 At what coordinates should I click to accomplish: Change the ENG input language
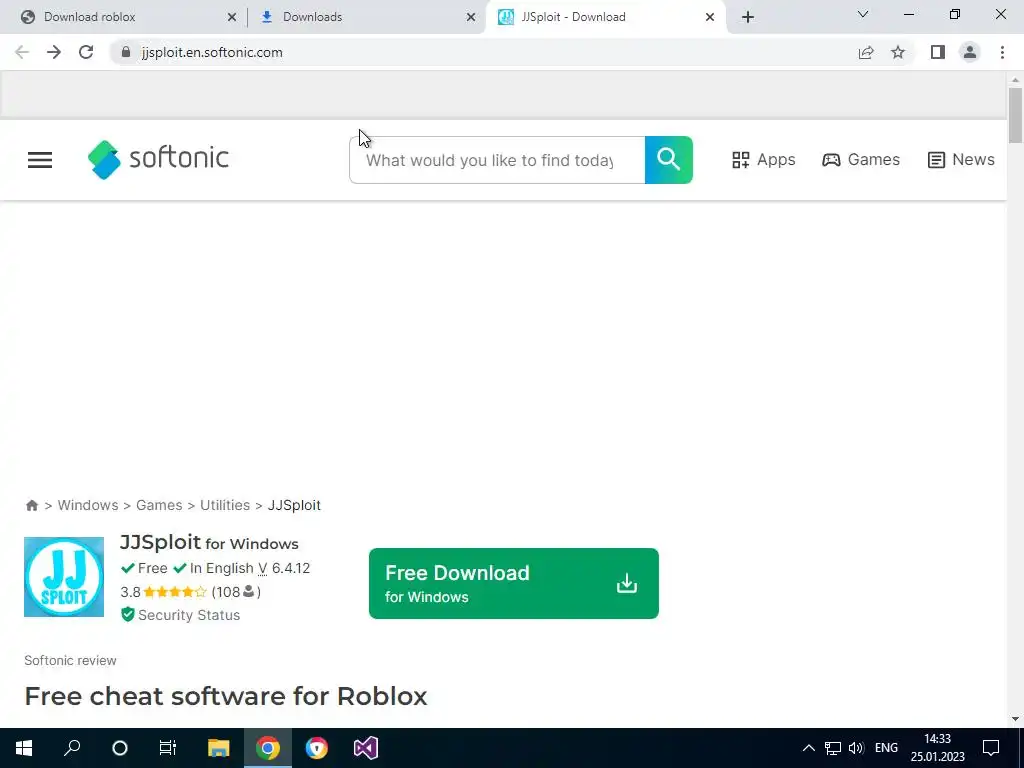pos(886,748)
